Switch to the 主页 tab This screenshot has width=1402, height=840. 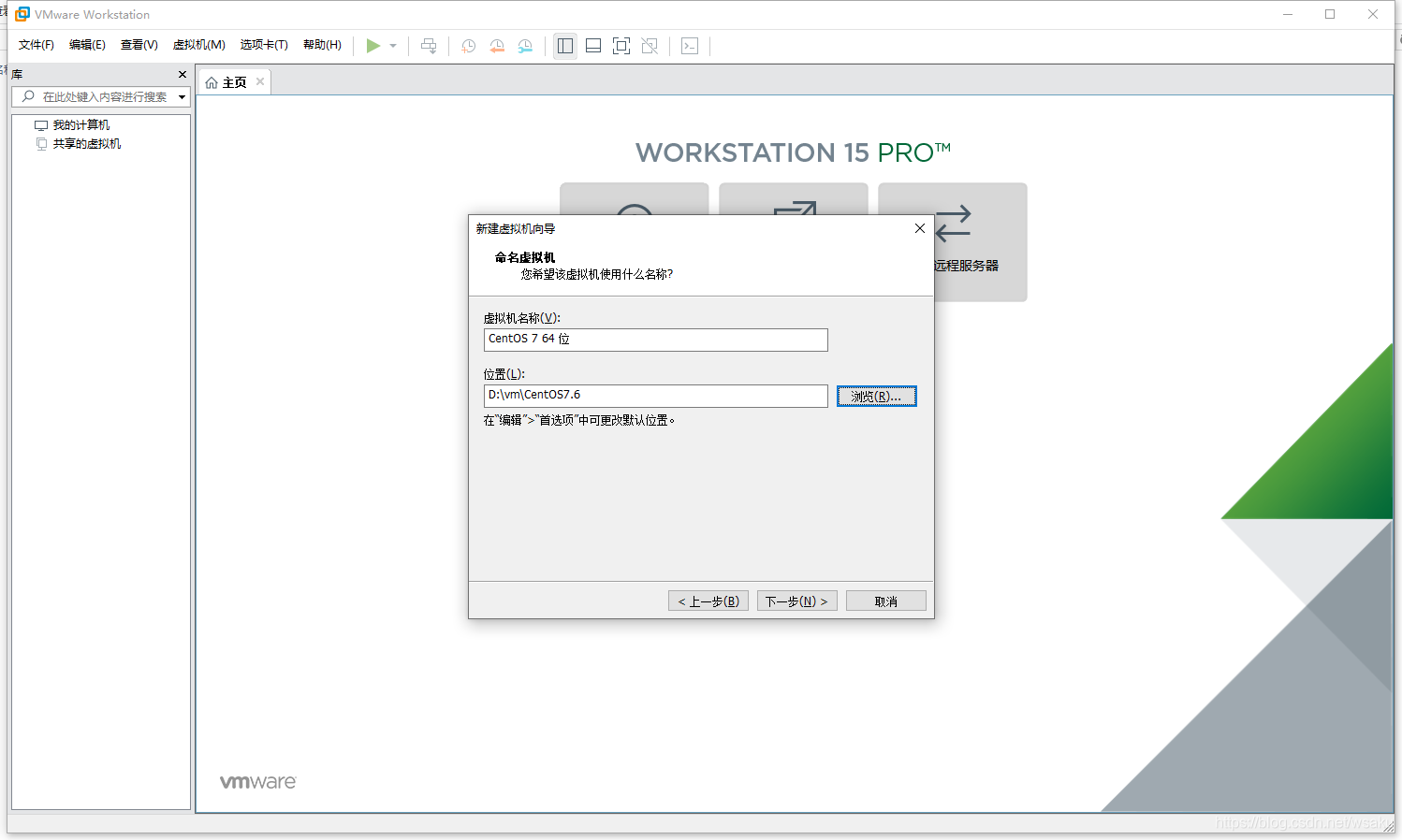234,82
